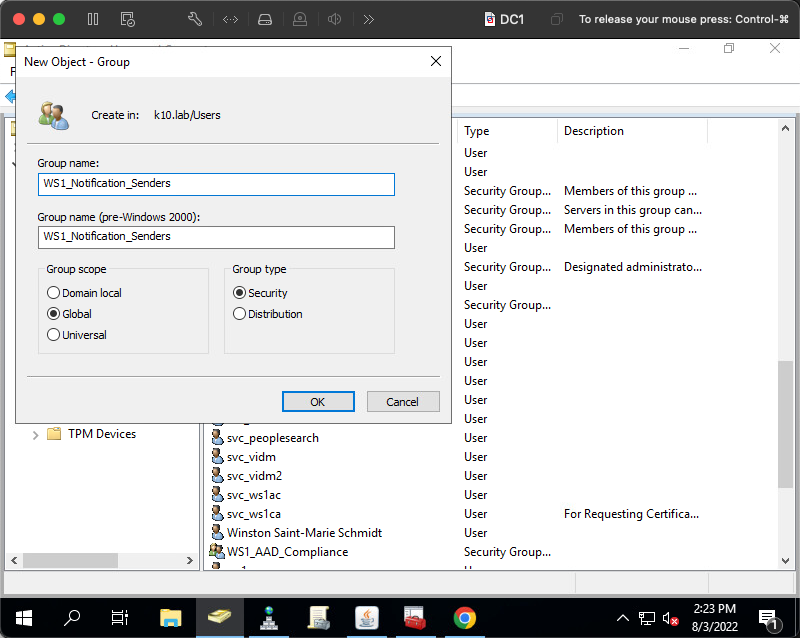
Task: Choose the Universal group scope
Action: pyautogui.click(x=54, y=335)
